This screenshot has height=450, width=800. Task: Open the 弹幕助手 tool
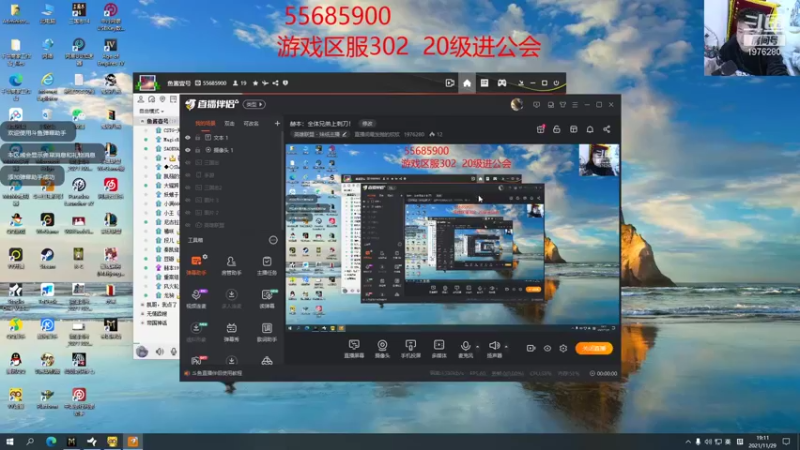point(196,265)
